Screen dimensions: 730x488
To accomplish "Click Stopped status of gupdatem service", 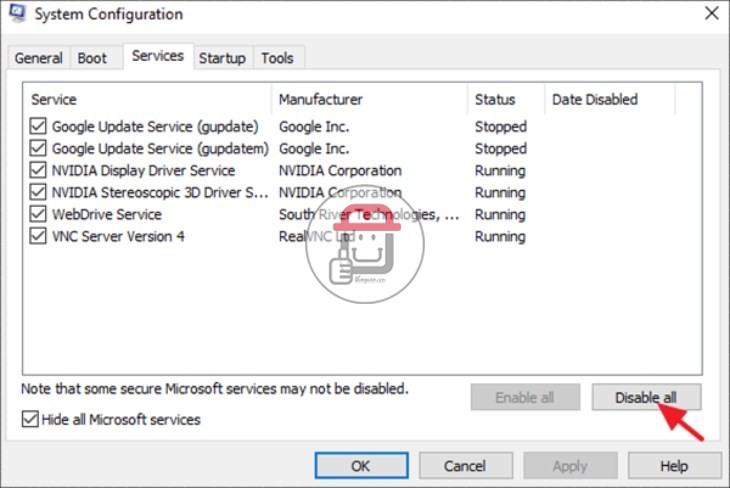I will 500,149.
